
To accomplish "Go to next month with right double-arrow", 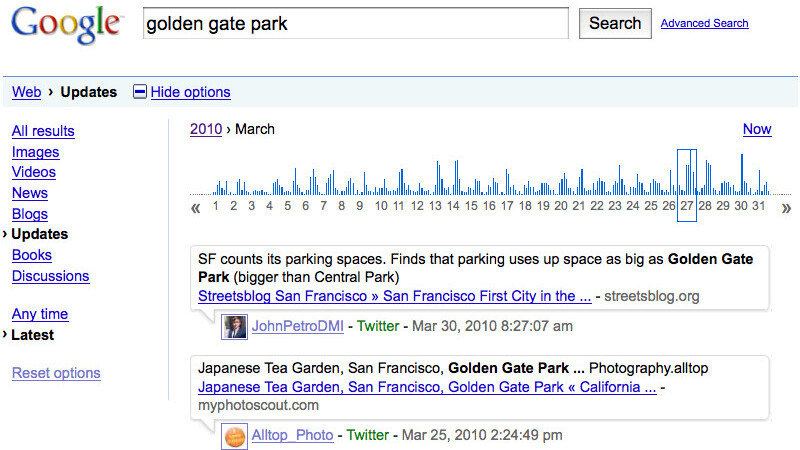I will pos(786,208).
